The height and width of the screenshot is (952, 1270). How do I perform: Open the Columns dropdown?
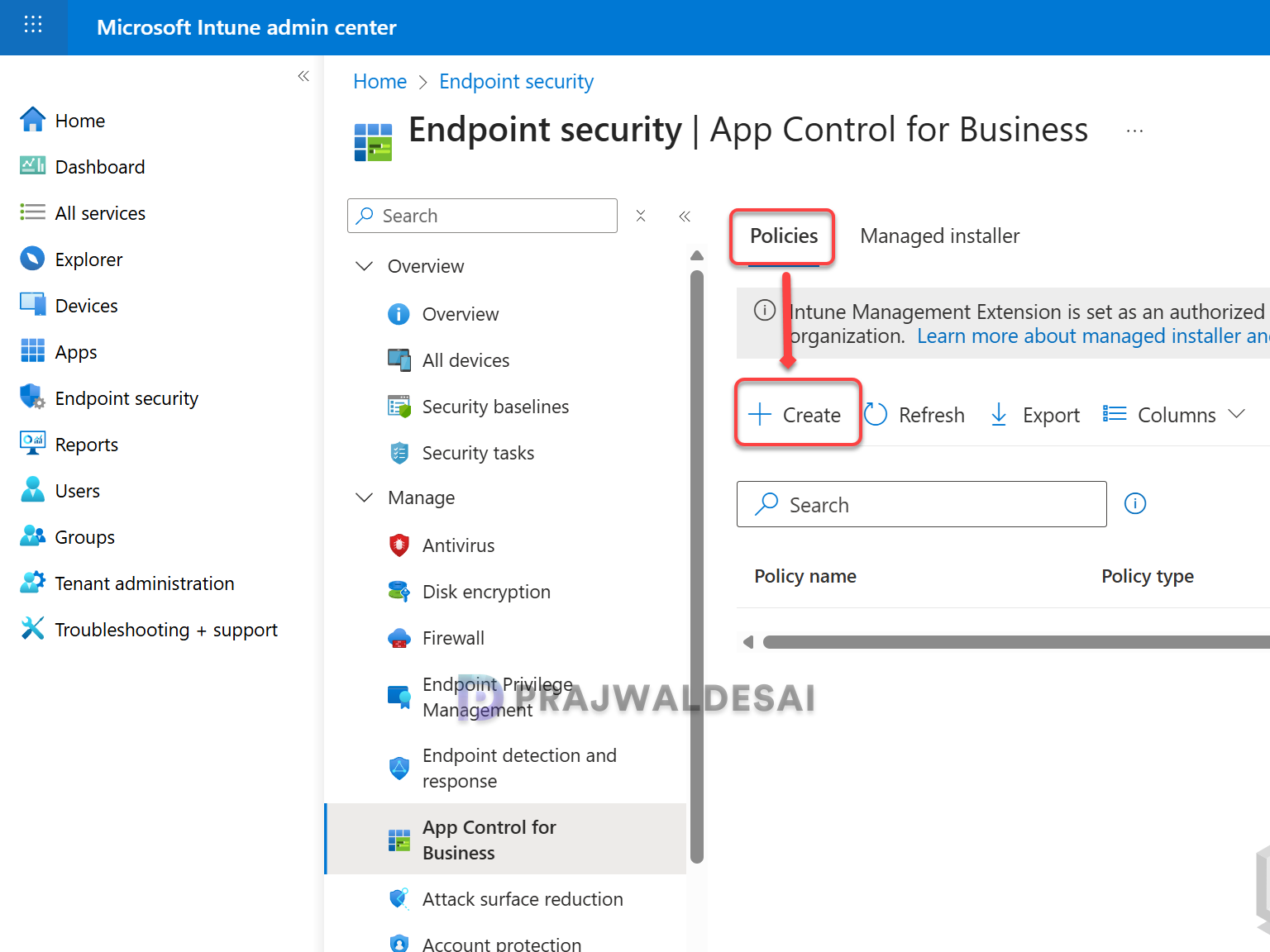click(x=1174, y=415)
